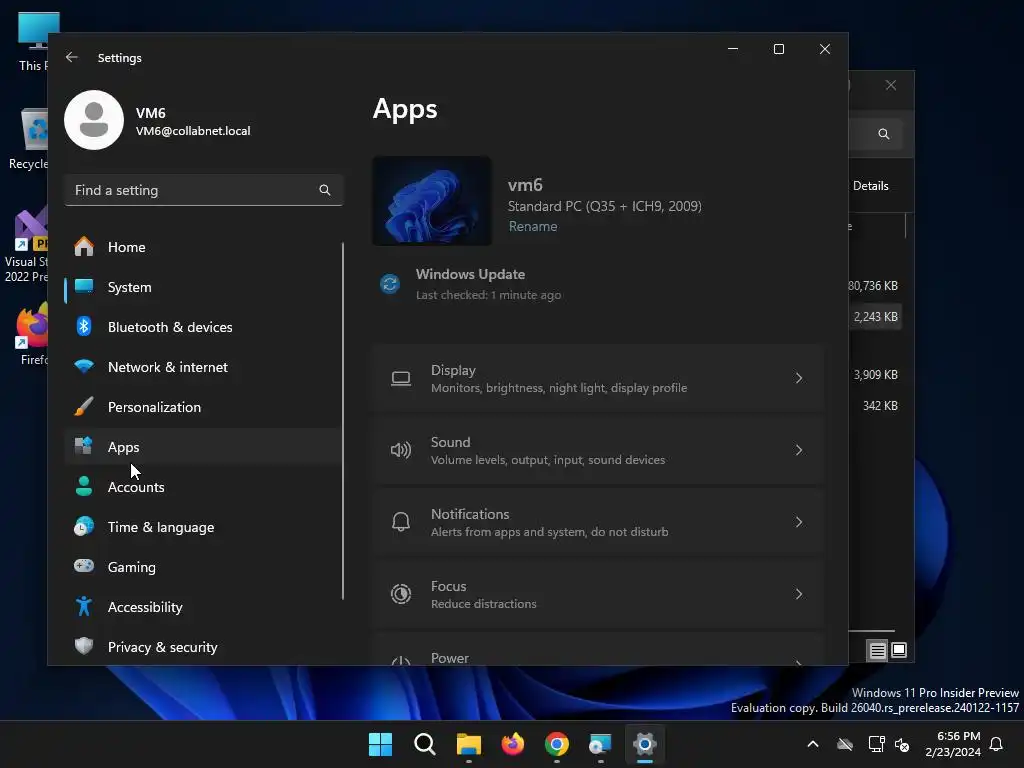The height and width of the screenshot is (768, 1024).
Task: Go to Network & internet settings
Action: 203,367
